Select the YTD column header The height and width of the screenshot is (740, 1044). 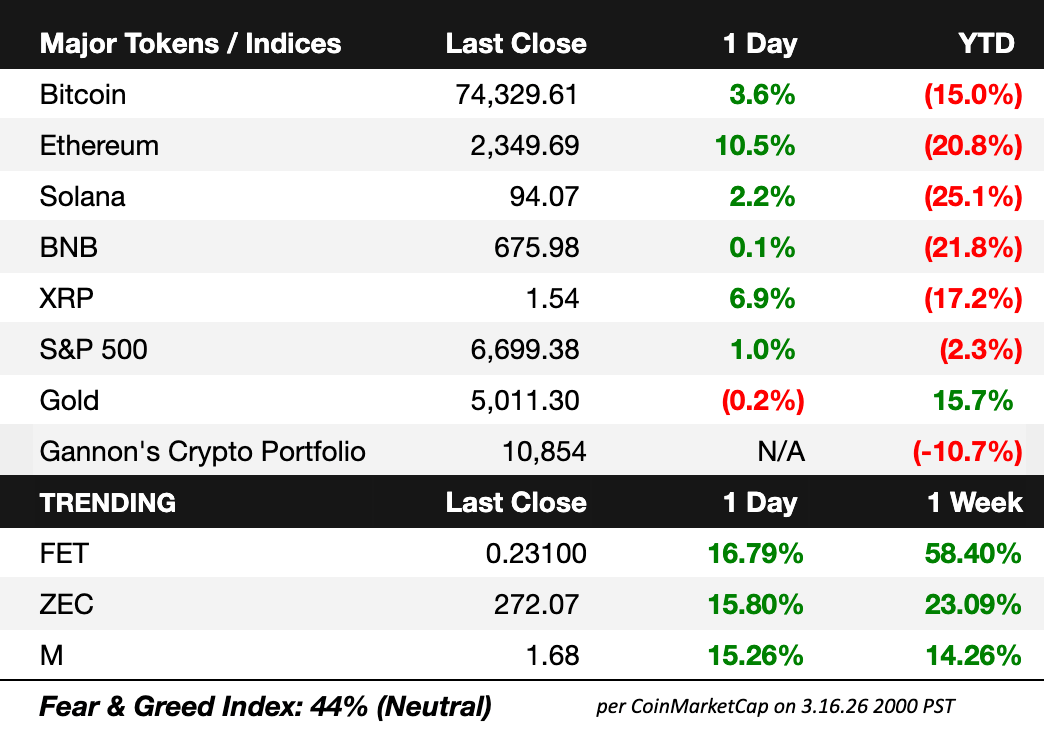986,43
